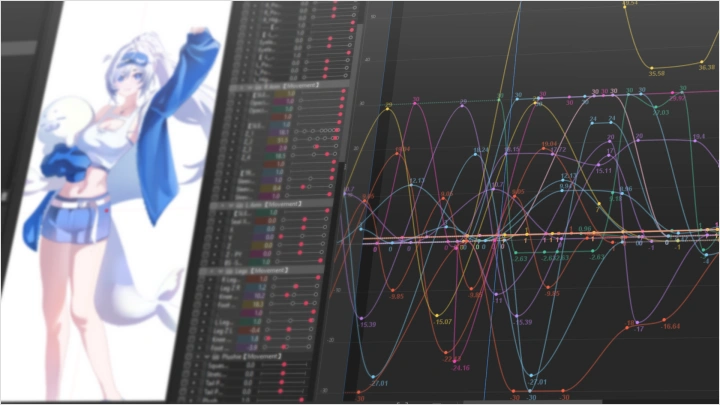Select the 36.38 keyframe point on yellow curve
Viewport: 720px width, 405px height.
[x=702, y=62]
